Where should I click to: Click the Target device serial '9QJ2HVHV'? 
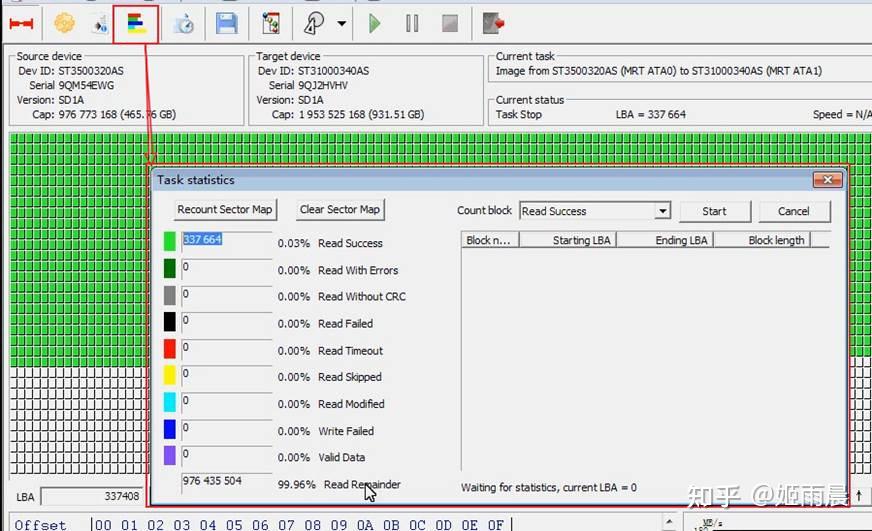323,85
